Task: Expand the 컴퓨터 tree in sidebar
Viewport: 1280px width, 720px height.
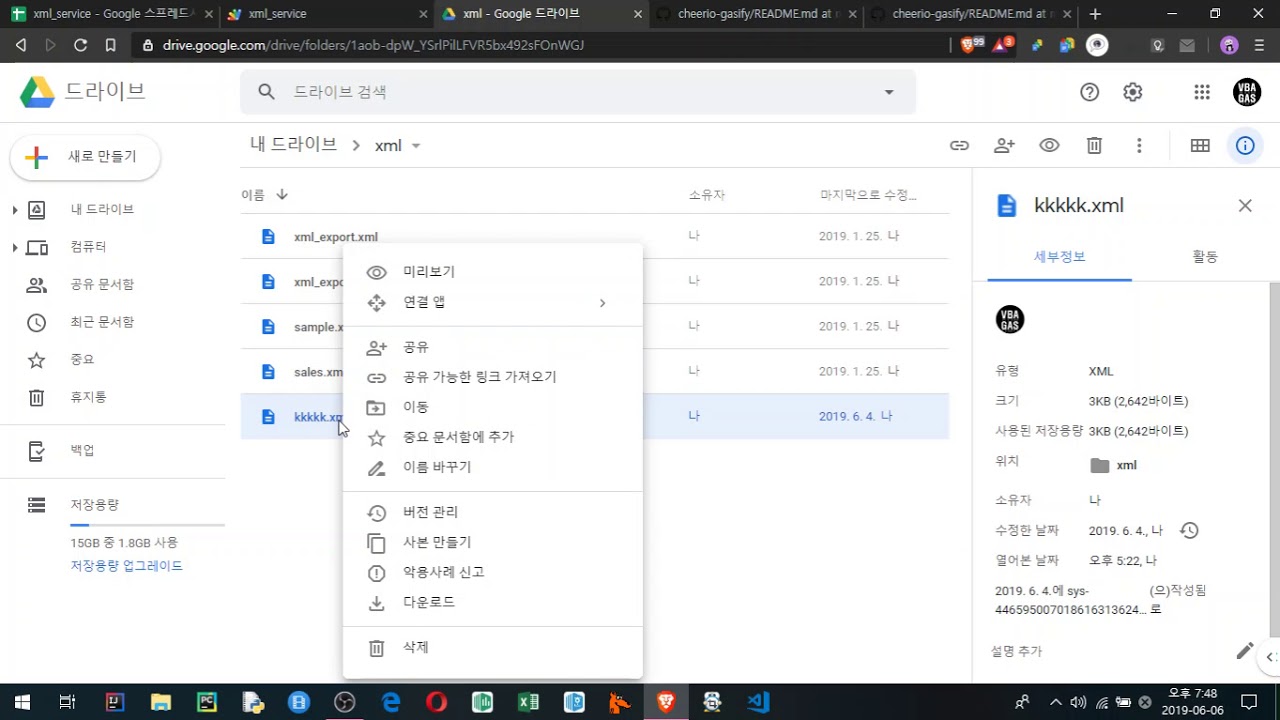Action: (x=15, y=247)
